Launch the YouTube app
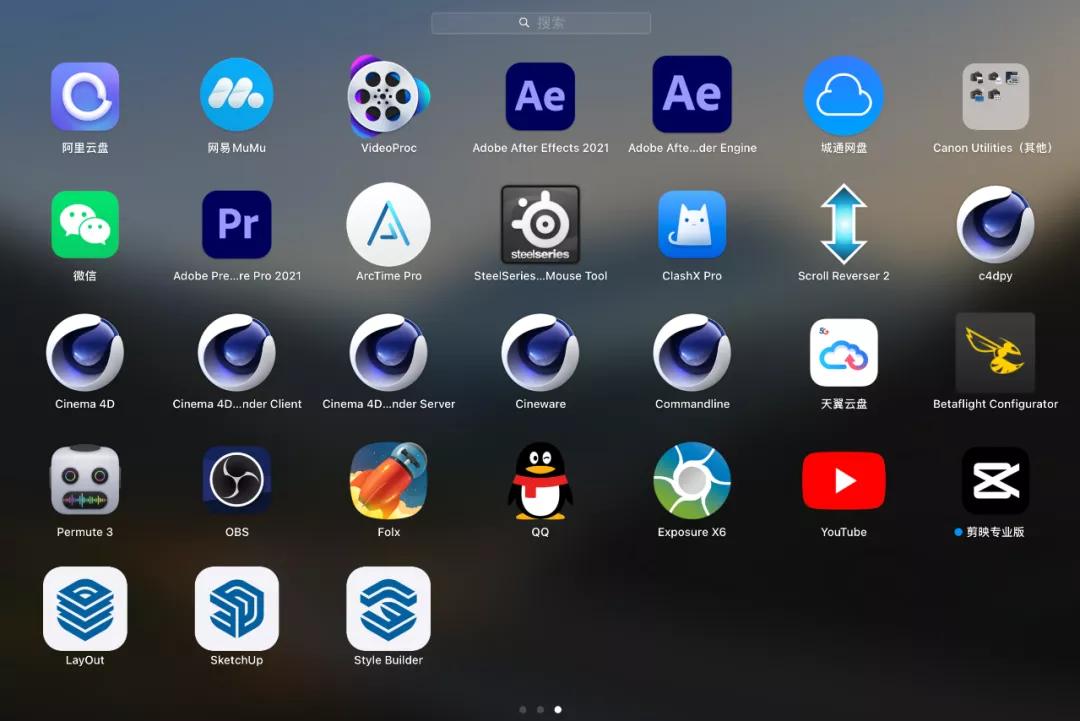The image size is (1080, 721). pyautogui.click(x=843, y=480)
